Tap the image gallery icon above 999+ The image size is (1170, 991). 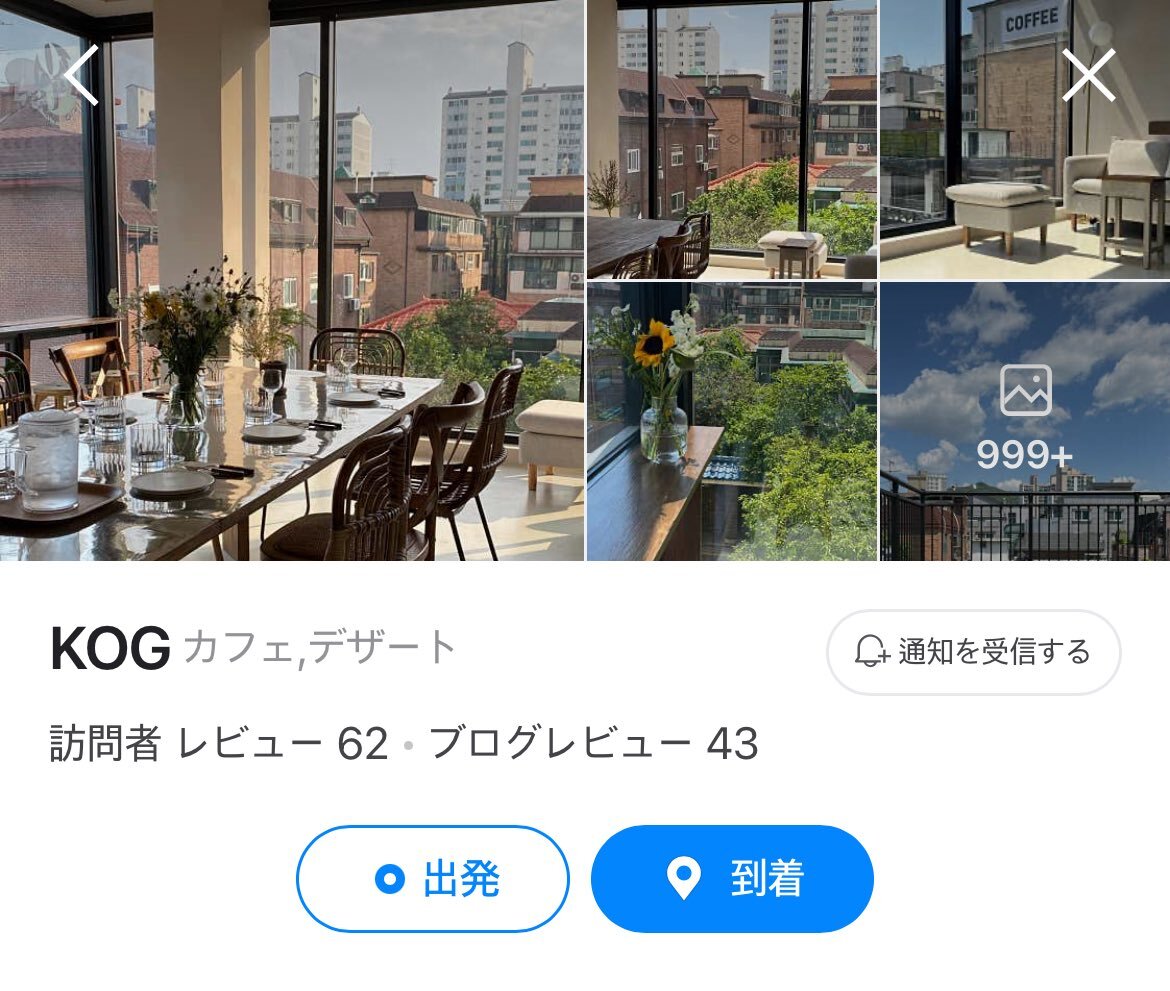pyautogui.click(x=1025, y=390)
